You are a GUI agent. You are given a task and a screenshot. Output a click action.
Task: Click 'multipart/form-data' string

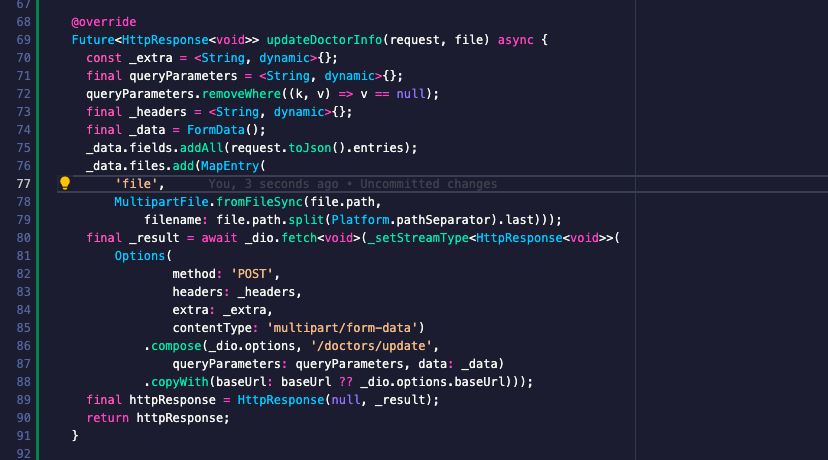click(342, 328)
